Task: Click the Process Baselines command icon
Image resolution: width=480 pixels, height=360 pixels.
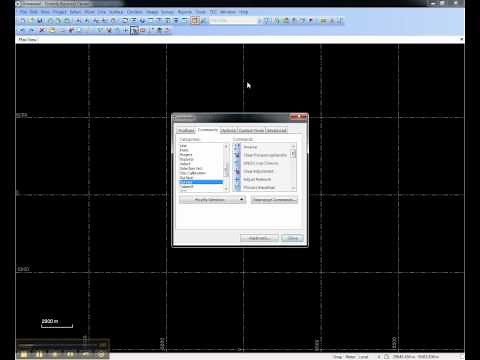Action: coord(237,188)
